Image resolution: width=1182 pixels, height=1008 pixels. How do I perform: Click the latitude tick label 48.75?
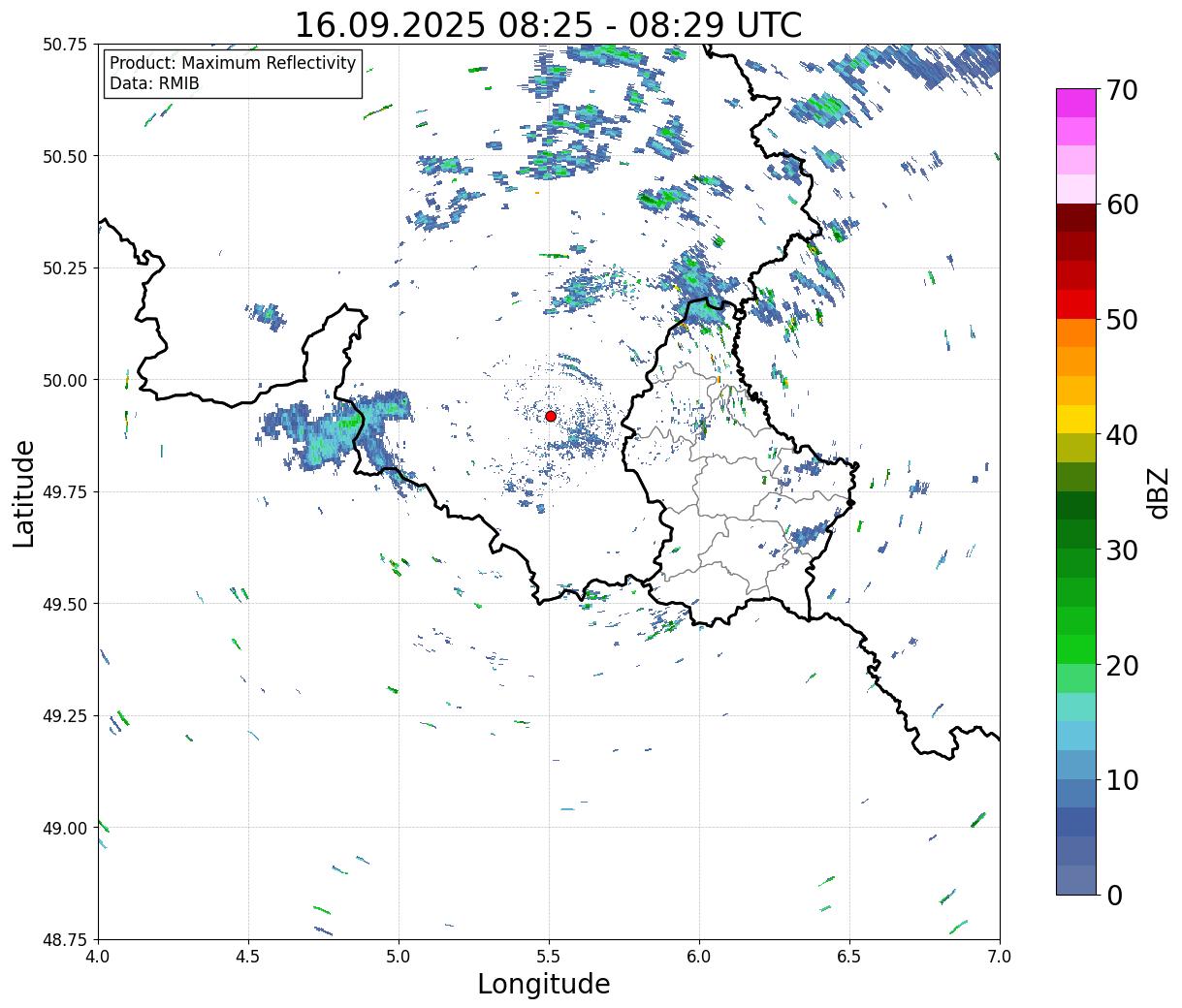[x=65, y=939]
